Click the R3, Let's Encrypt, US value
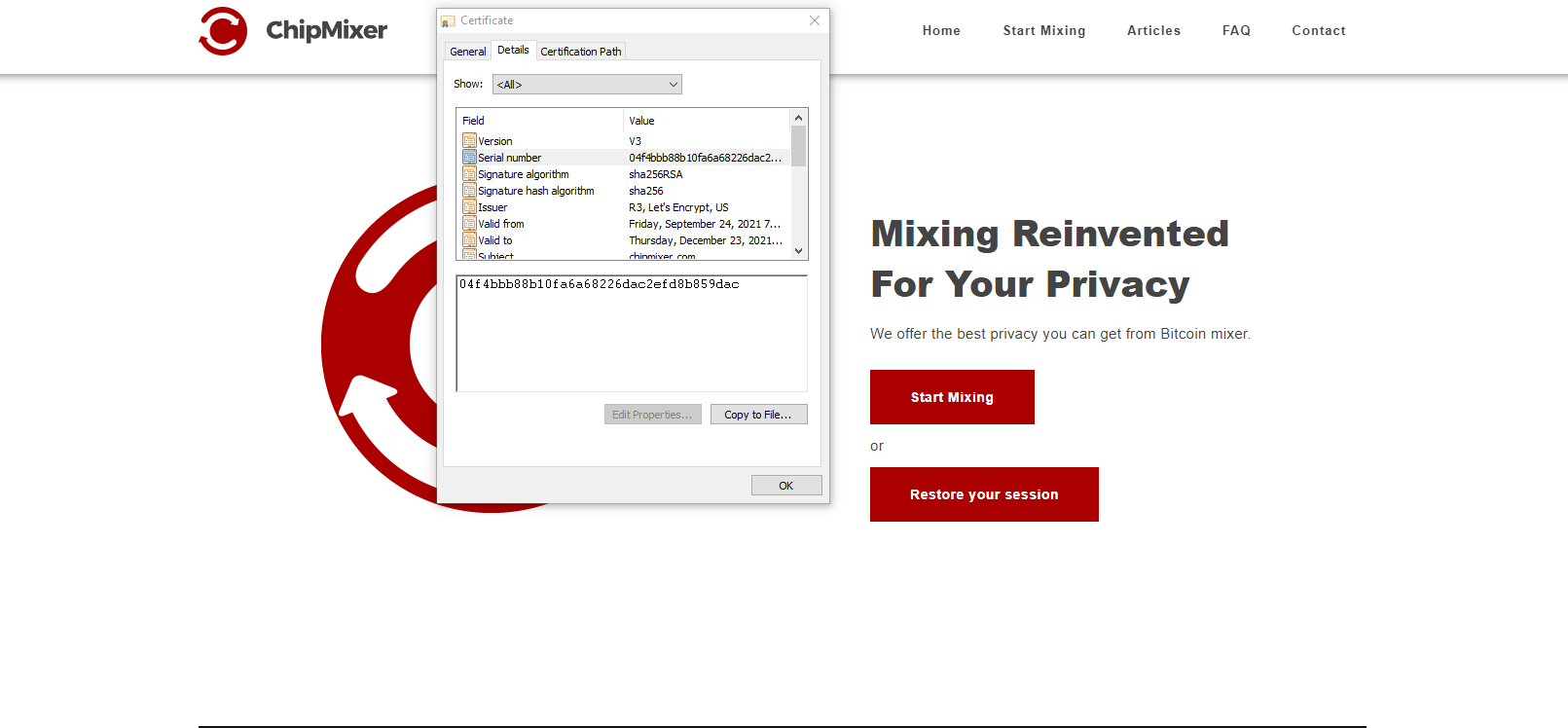Image resolution: width=1568 pixels, height=728 pixels. 678,207
